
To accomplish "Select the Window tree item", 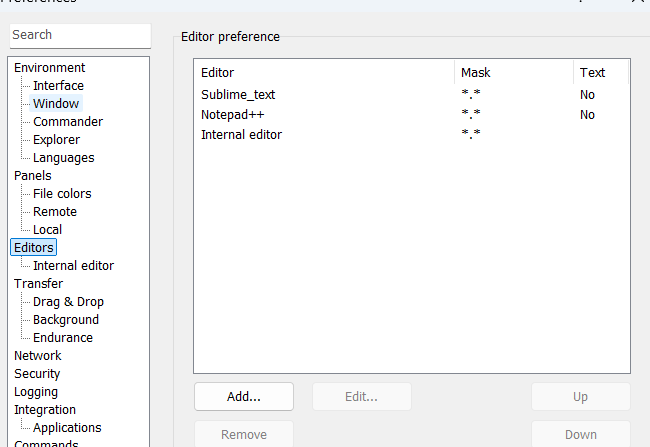I will tap(56, 104).
